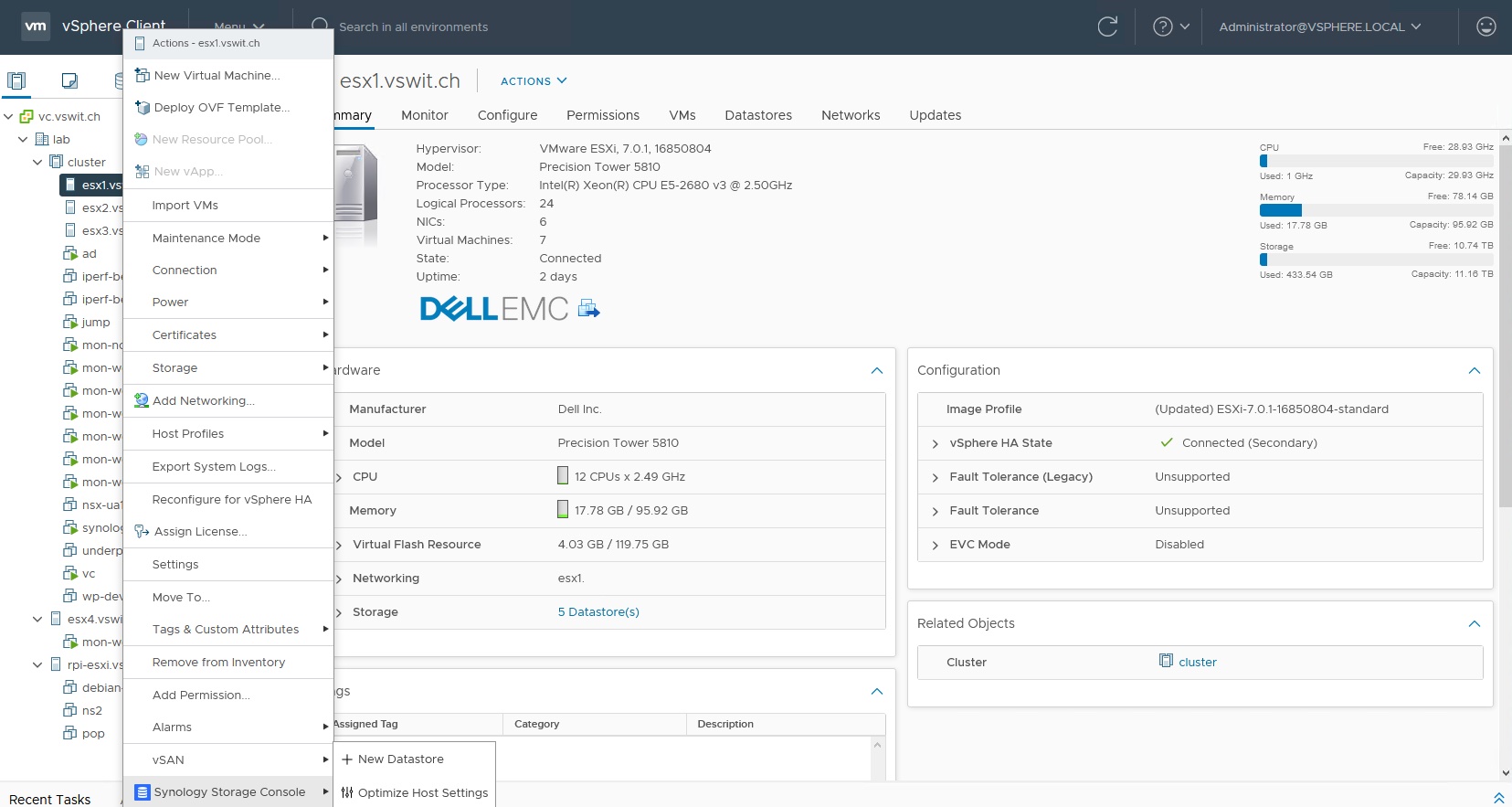
Task: Click the New Virtual Machine icon
Action: coord(142,75)
